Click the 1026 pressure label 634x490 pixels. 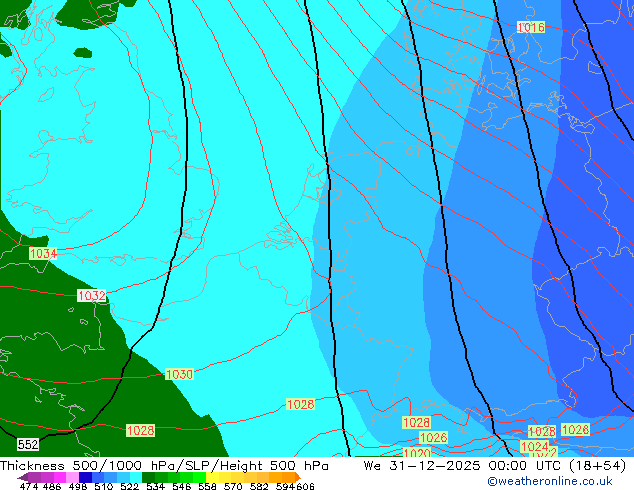point(433,437)
